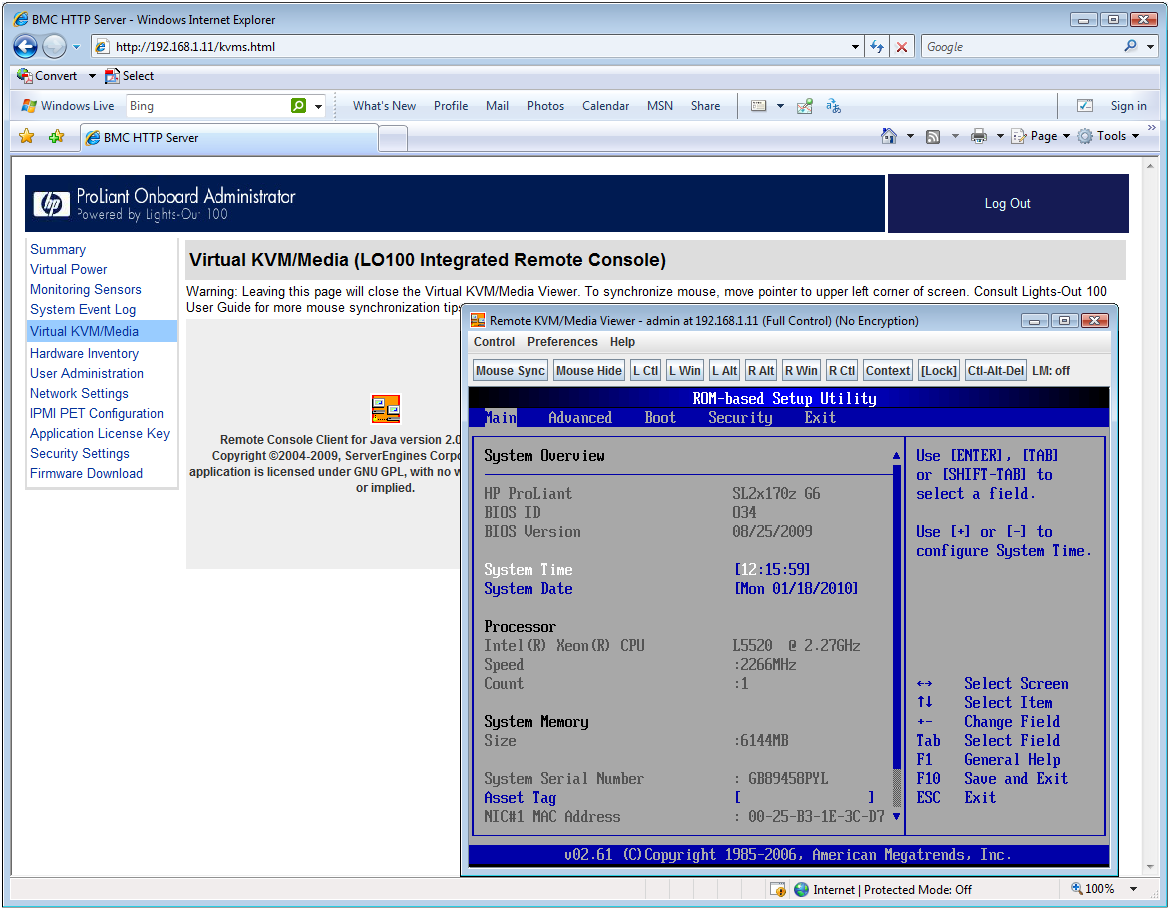The image size is (1168, 908).
Task: Open the Home button dropdown arrow
Action: click(910, 136)
